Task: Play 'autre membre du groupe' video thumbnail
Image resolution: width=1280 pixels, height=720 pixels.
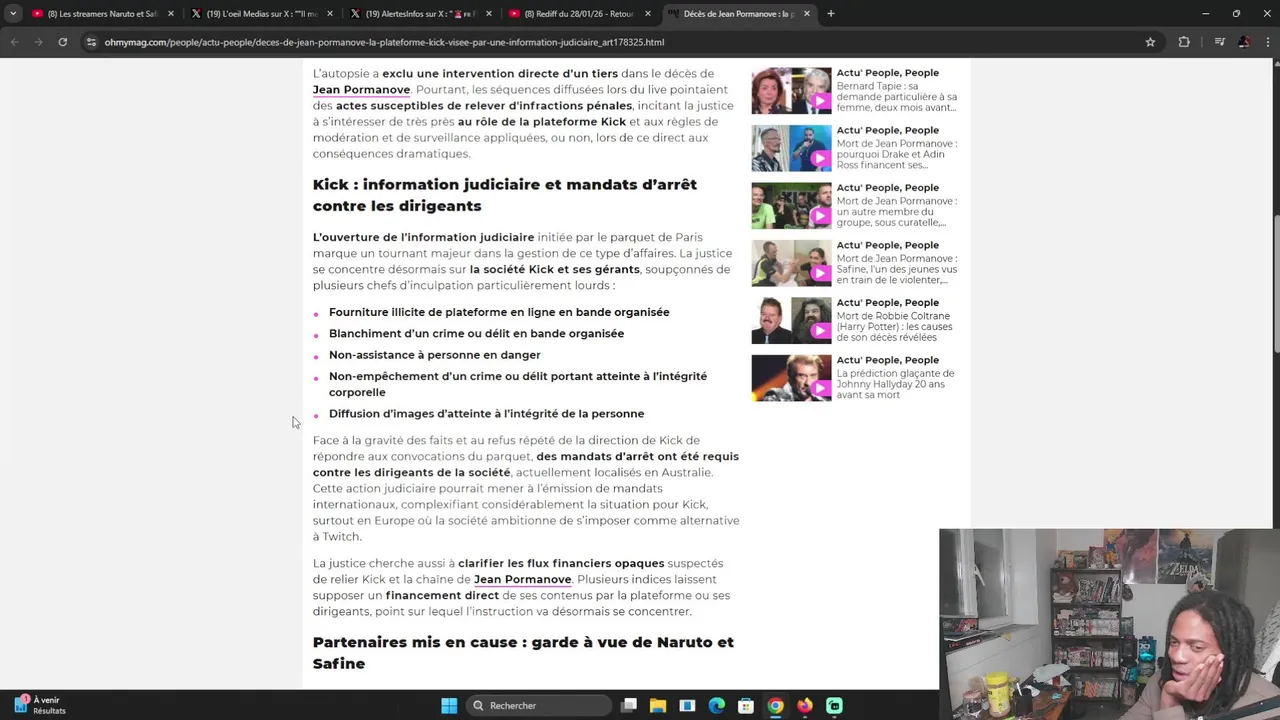Action: [x=791, y=206]
